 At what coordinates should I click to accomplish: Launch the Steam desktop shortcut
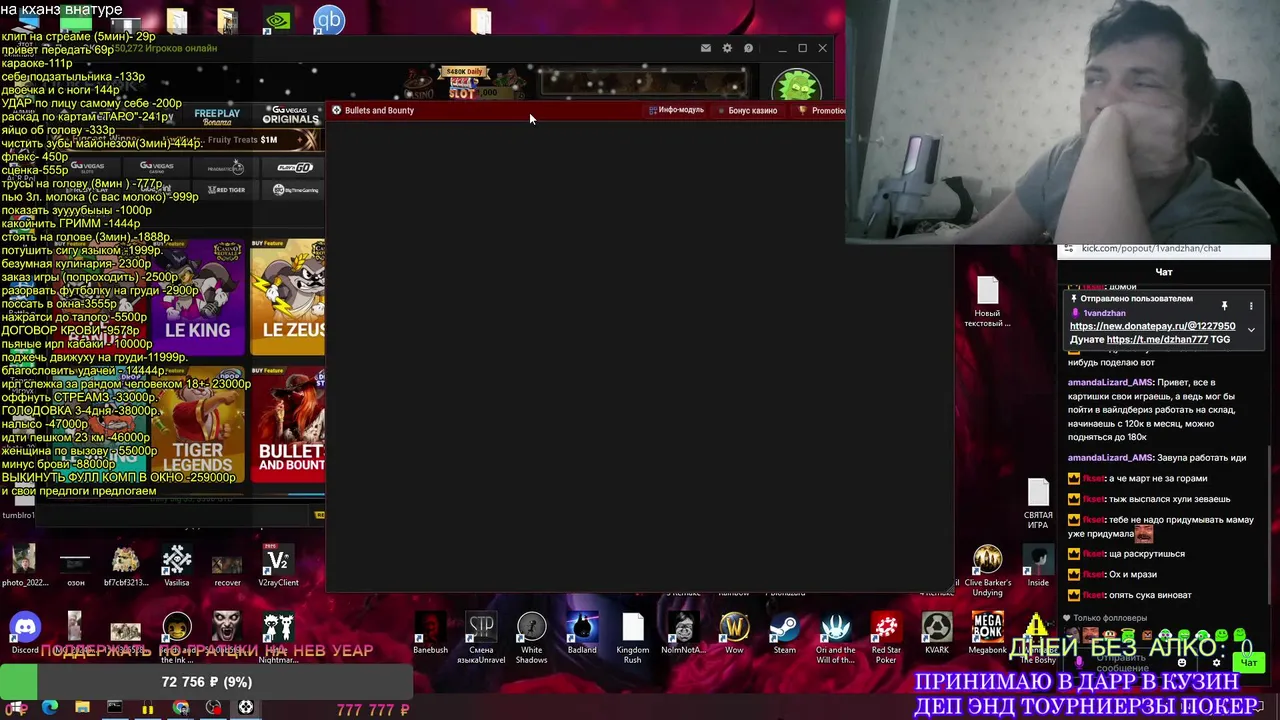pos(784,633)
